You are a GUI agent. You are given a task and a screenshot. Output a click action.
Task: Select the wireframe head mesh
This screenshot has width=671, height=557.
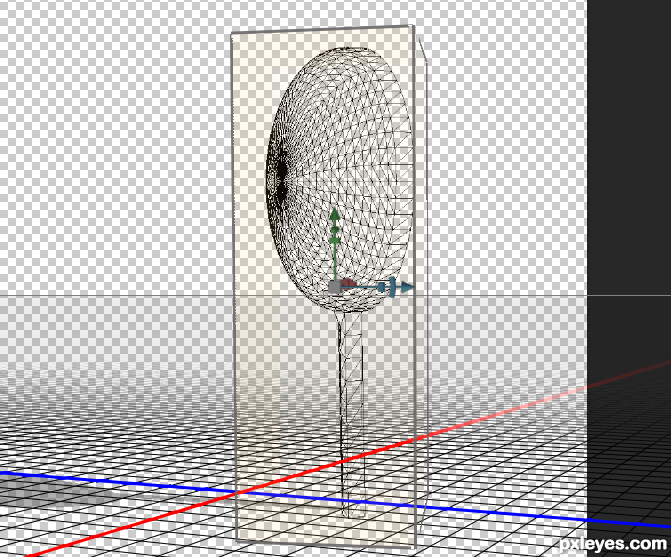(x=339, y=180)
